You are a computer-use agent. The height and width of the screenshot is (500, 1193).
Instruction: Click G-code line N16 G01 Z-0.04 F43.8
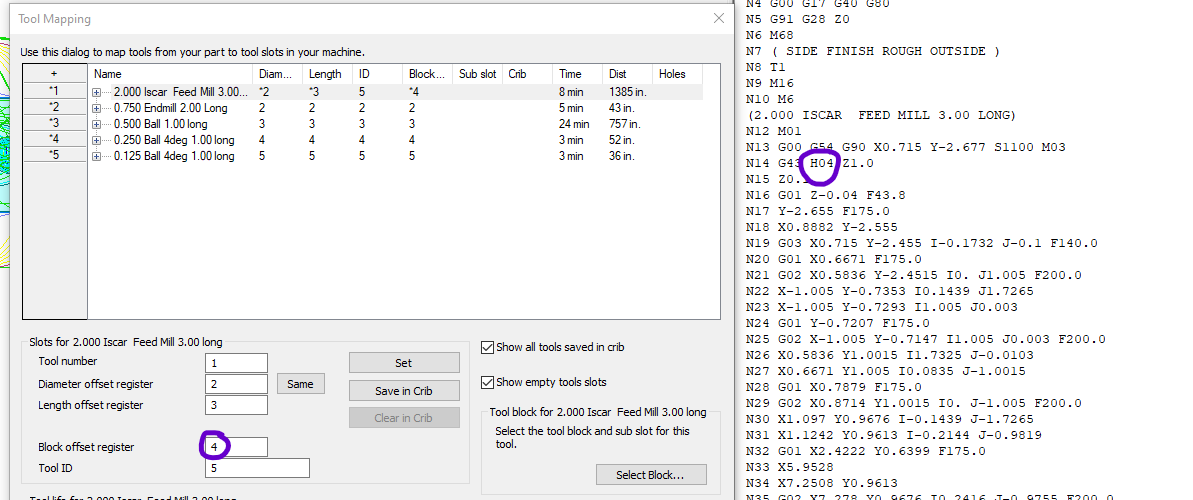(826, 195)
